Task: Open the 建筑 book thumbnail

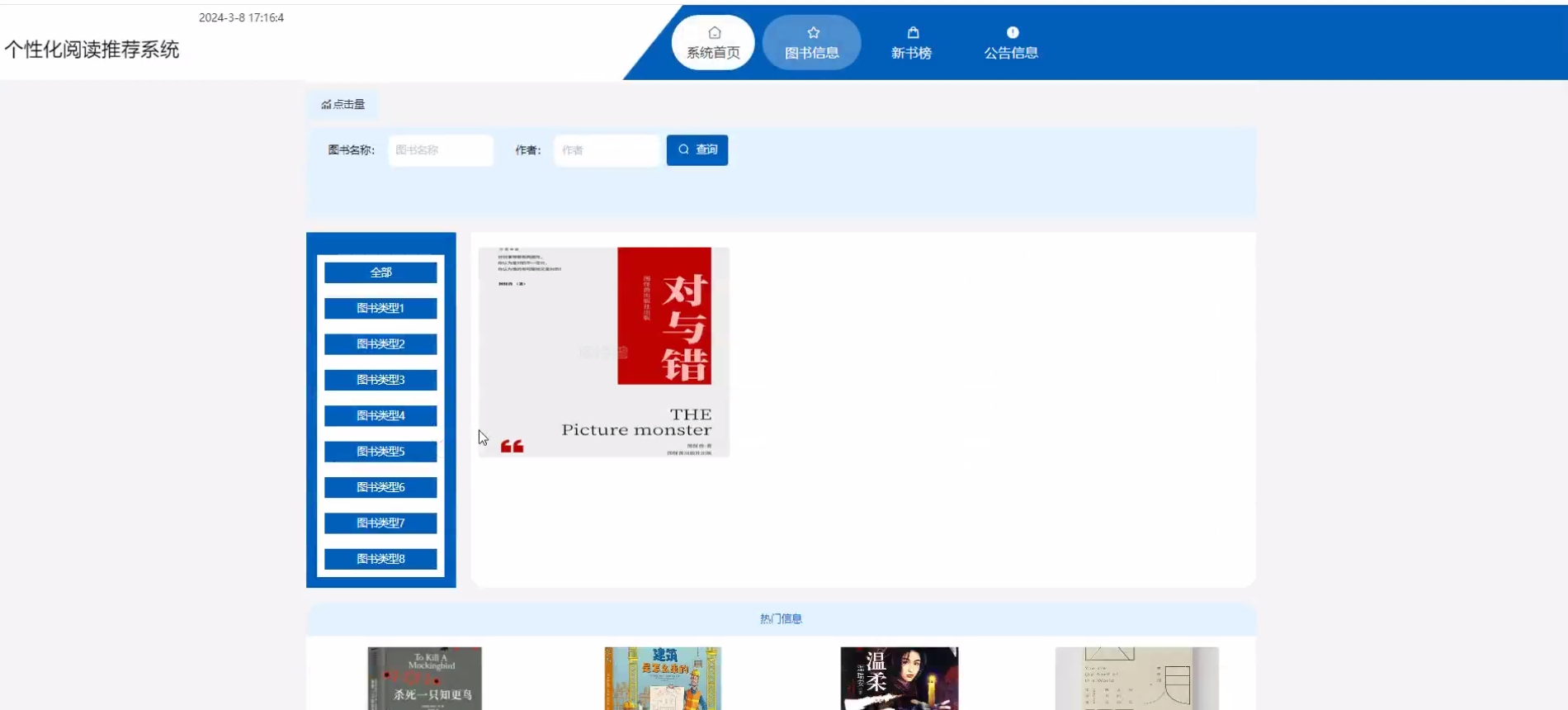Action: [662, 678]
